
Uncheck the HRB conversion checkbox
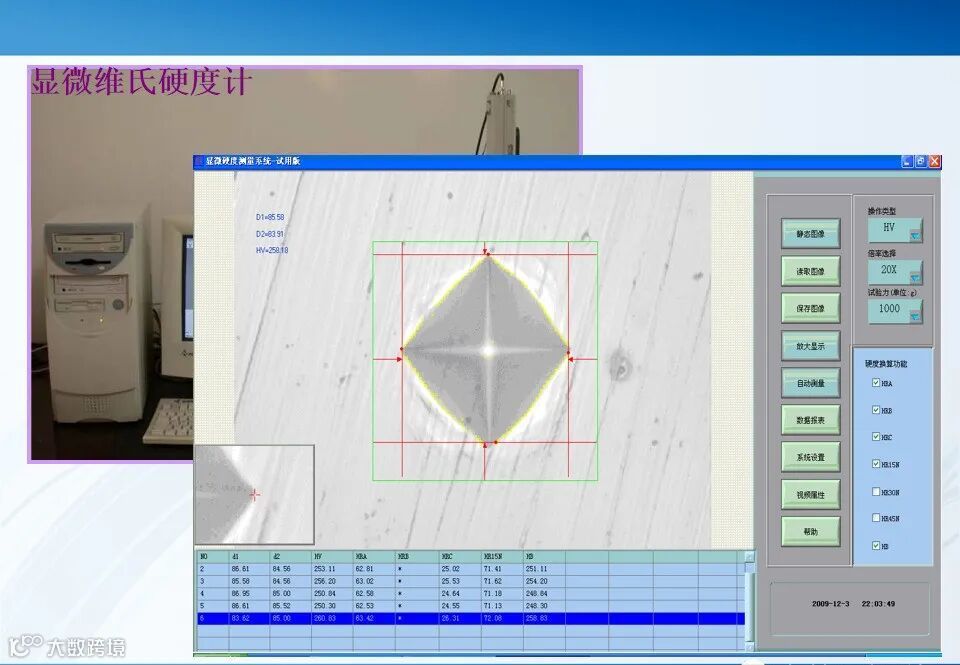click(876, 410)
